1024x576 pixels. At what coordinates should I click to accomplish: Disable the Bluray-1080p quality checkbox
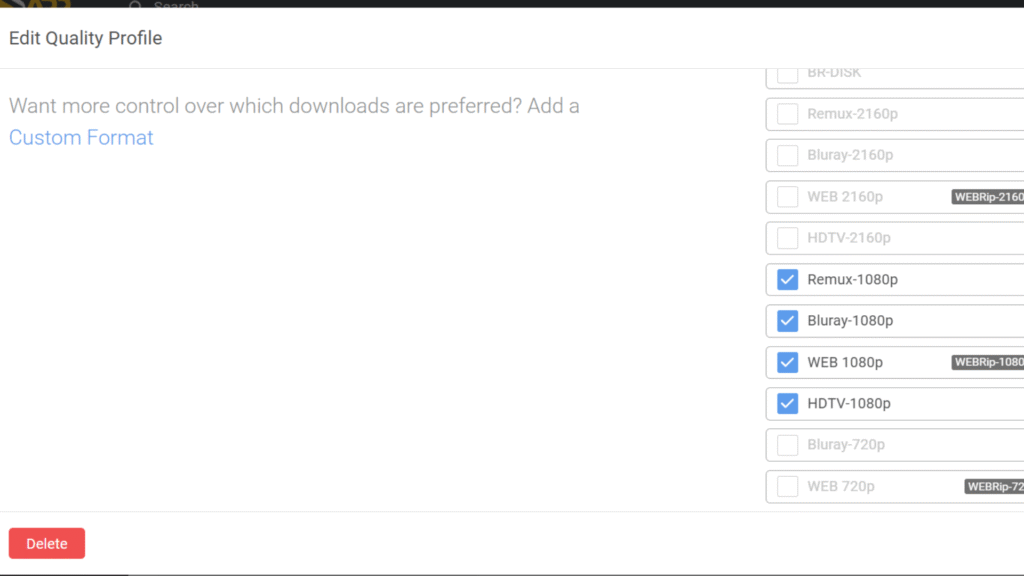tap(788, 321)
